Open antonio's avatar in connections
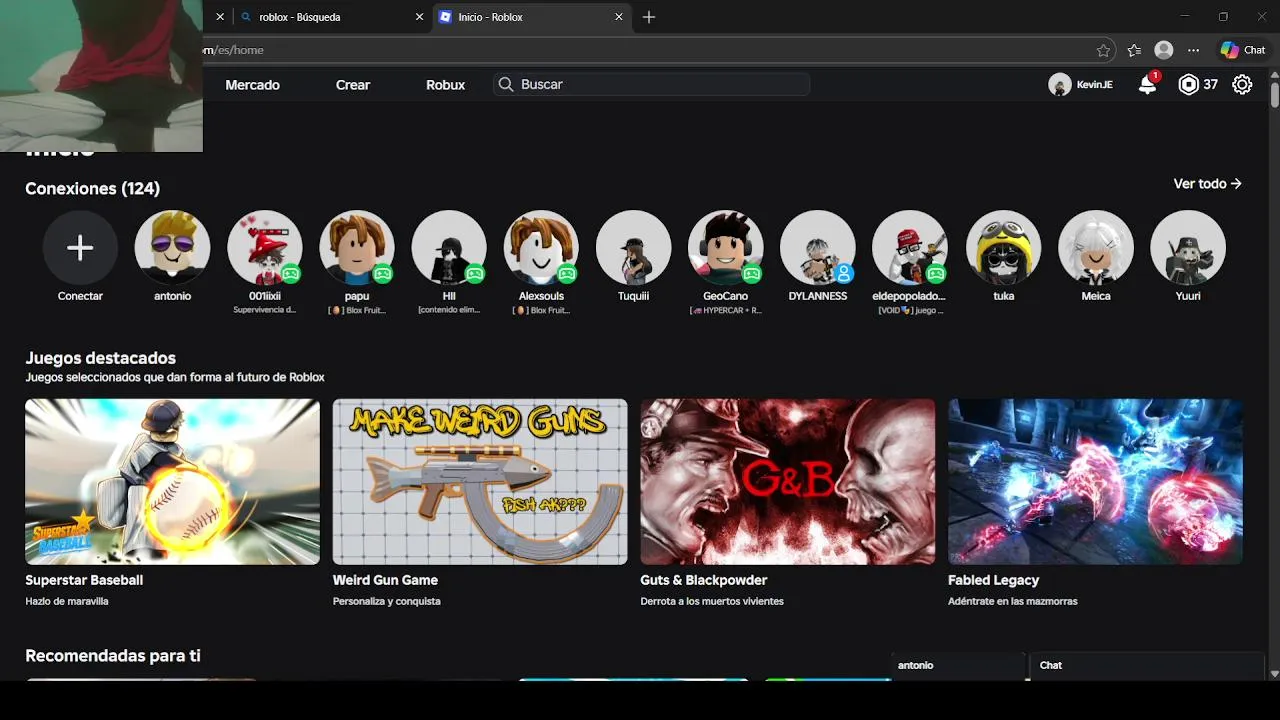This screenshot has height=720, width=1280. [172, 248]
